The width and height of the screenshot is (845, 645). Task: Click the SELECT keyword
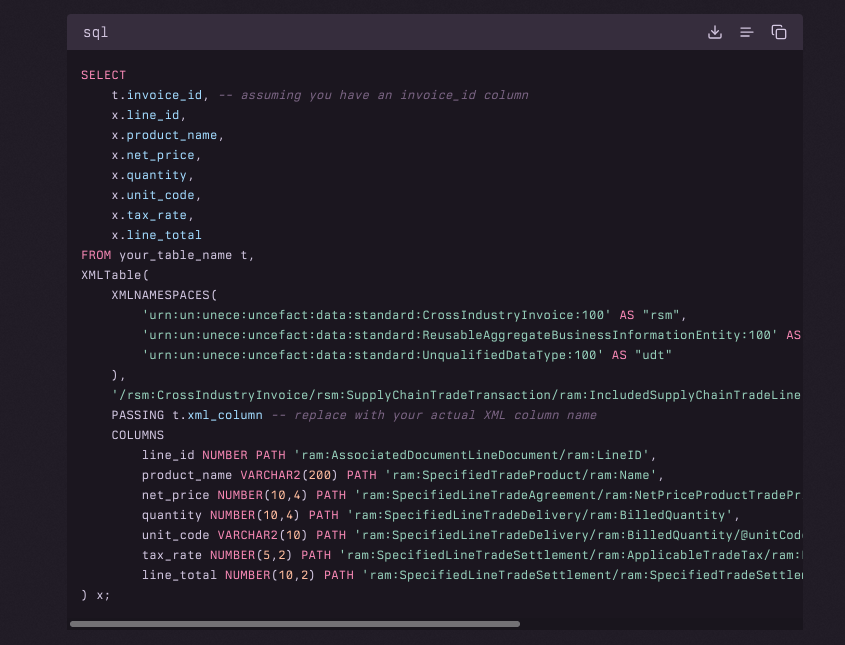tap(103, 75)
